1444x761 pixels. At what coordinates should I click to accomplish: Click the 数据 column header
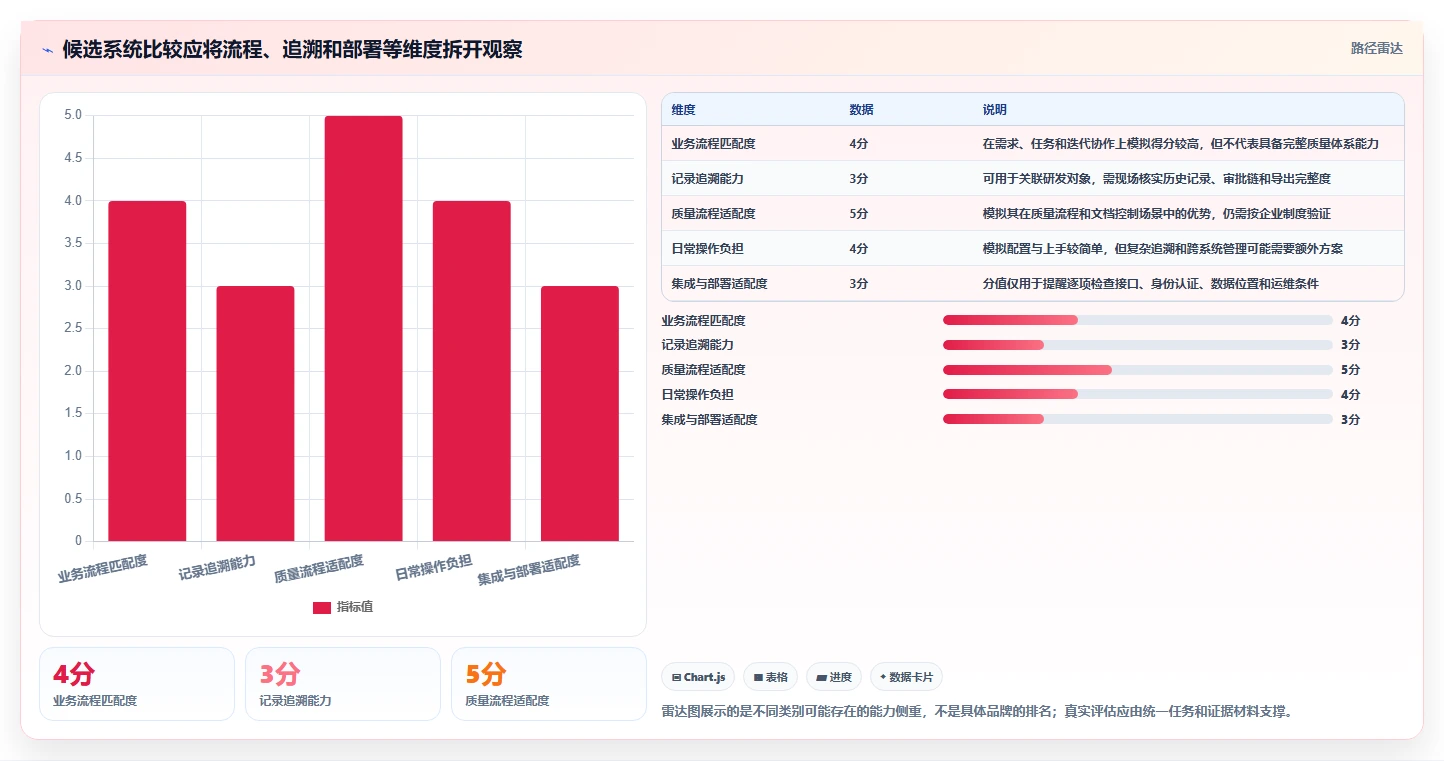coord(861,110)
